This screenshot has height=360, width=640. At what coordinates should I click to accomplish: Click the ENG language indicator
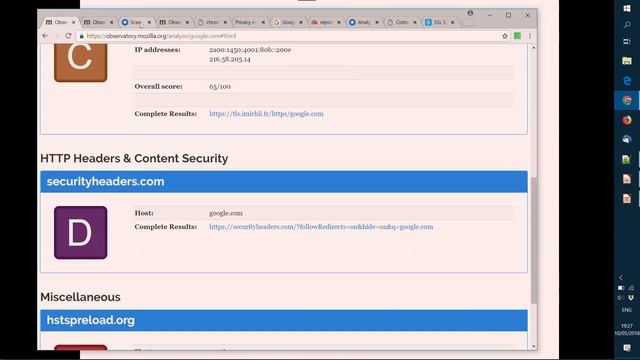(x=627, y=310)
